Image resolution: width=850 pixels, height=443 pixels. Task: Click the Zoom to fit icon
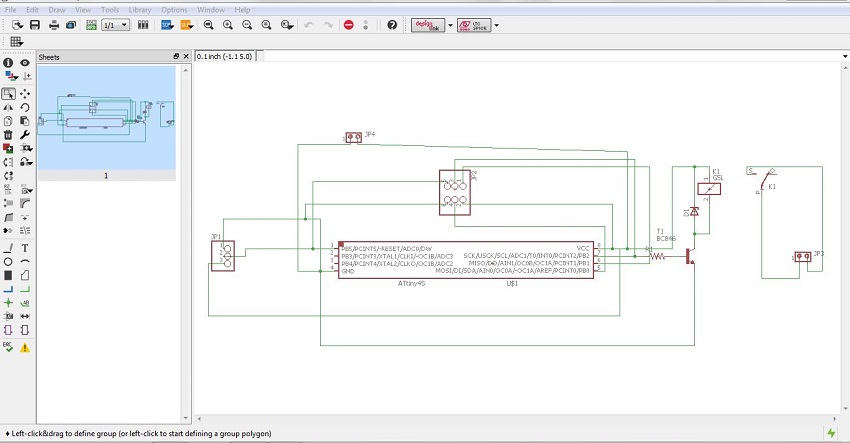tap(208, 25)
